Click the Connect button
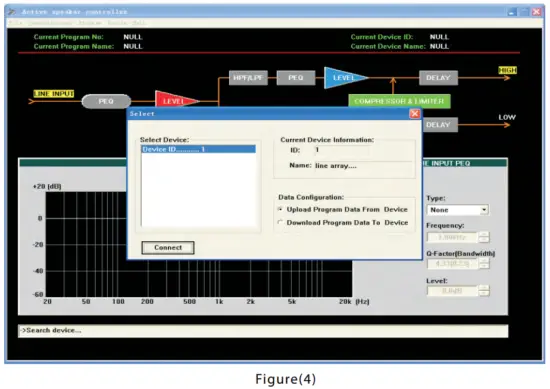 click(168, 248)
